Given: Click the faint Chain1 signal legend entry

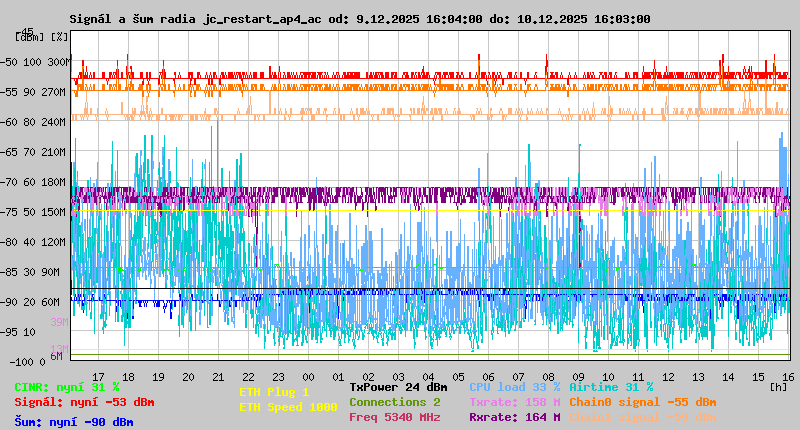Looking at the screenshot, I should click(642, 417).
